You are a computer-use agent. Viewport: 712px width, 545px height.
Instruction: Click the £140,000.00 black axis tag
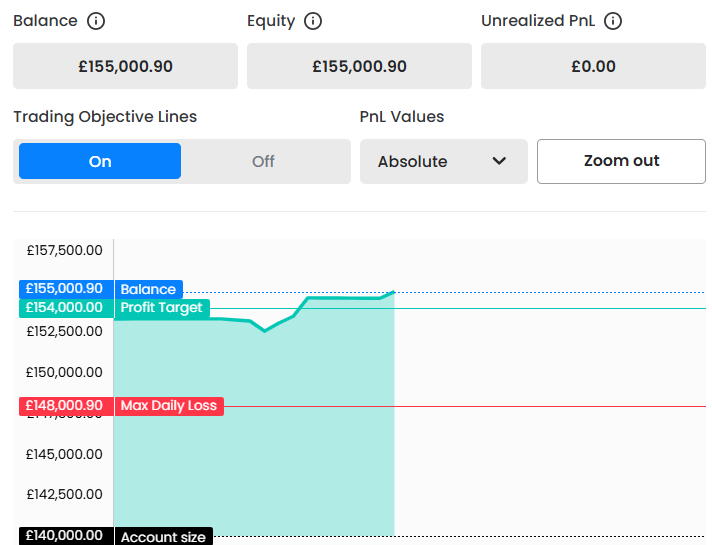[65, 536]
